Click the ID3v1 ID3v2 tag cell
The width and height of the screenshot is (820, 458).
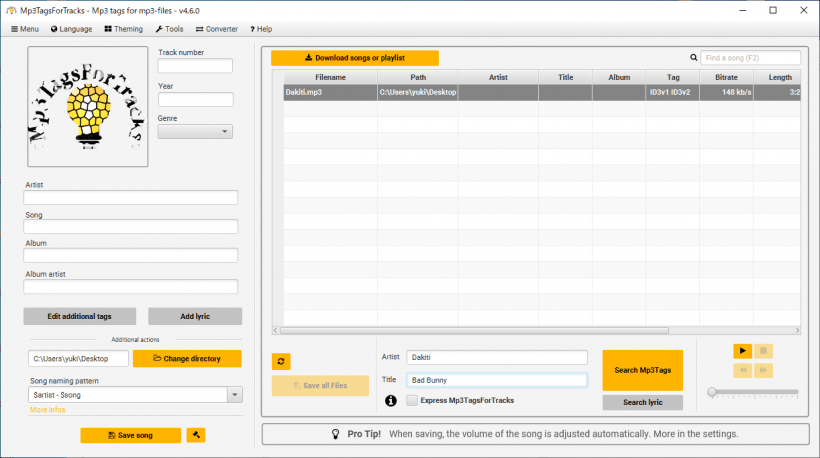point(673,92)
